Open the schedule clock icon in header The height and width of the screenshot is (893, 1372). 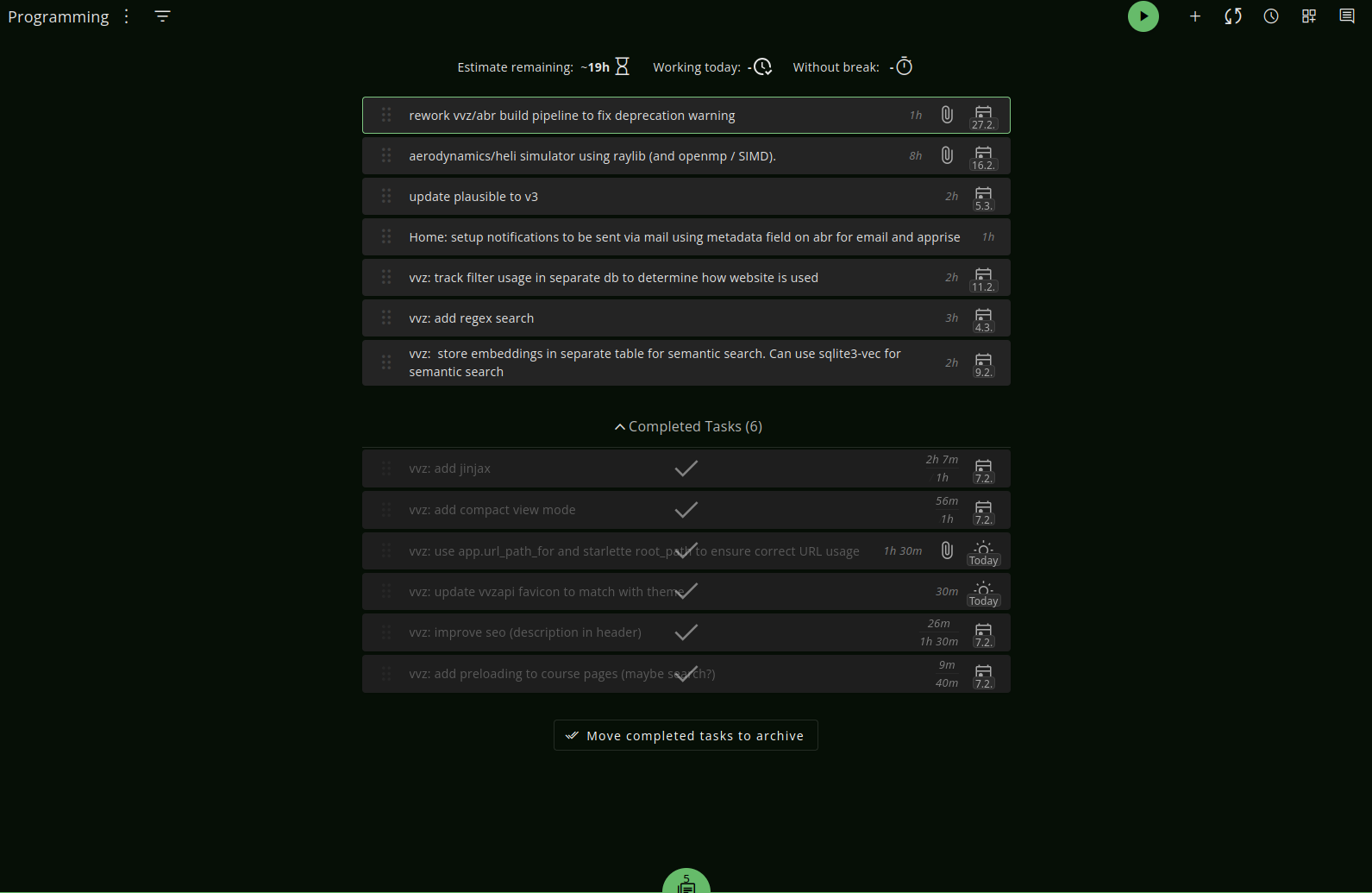pyautogui.click(x=1270, y=16)
